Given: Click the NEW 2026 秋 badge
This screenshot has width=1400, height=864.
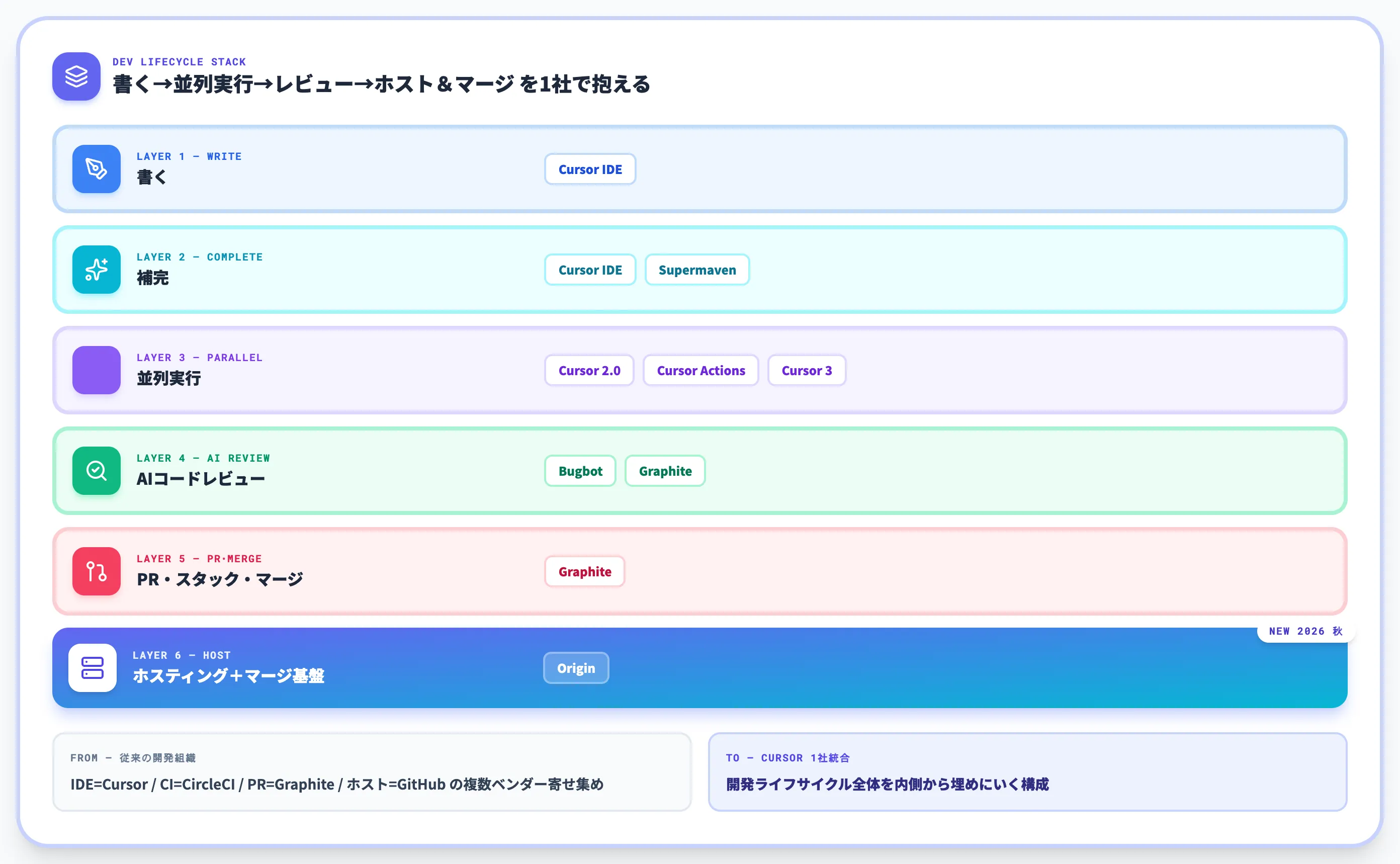Looking at the screenshot, I should (x=1306, y=631).
